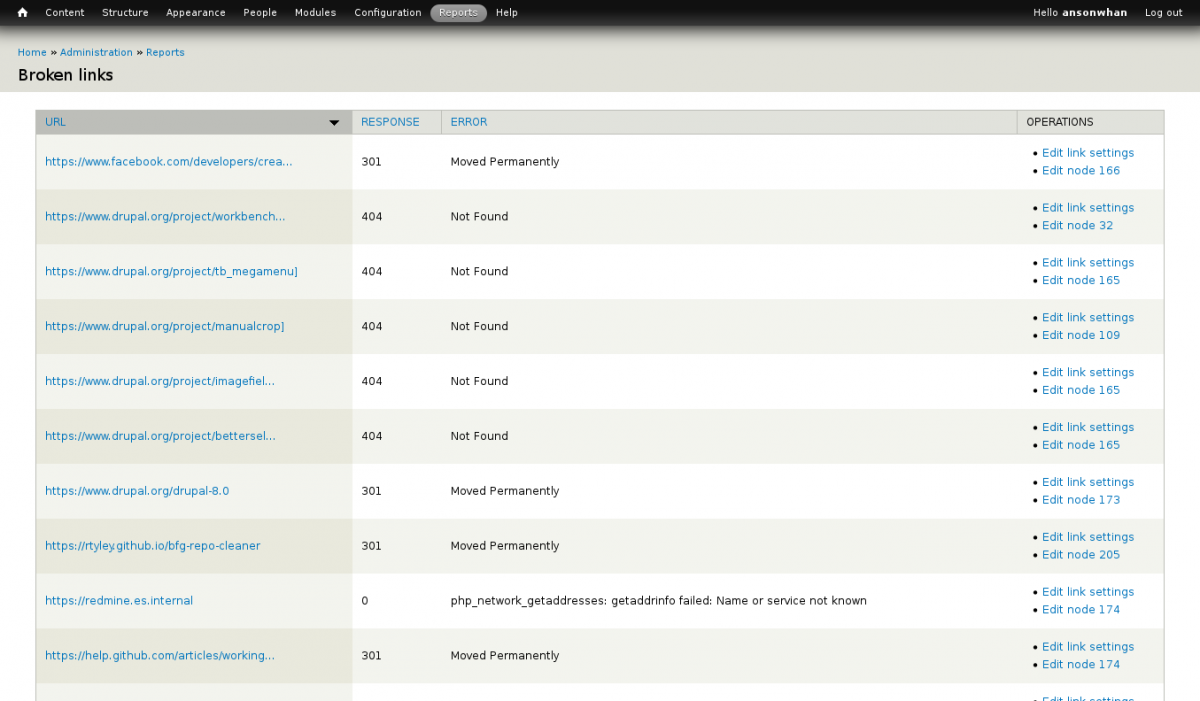Toggle URL column sort arrow
1200x701 pixels.
pos(334,123)
